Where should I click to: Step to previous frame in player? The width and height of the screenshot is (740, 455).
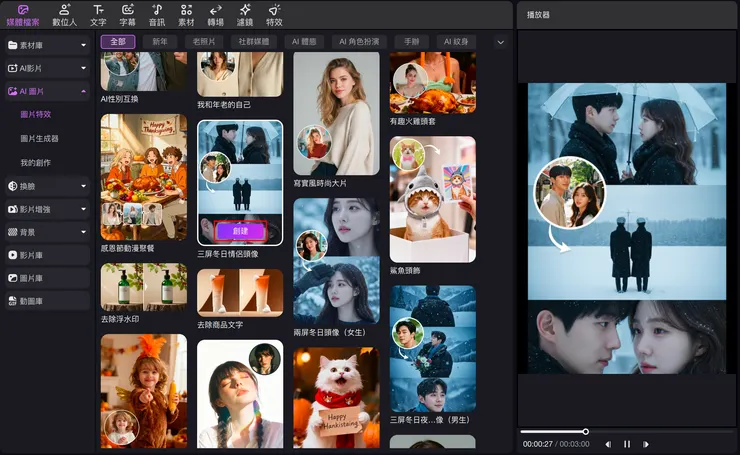608,444
